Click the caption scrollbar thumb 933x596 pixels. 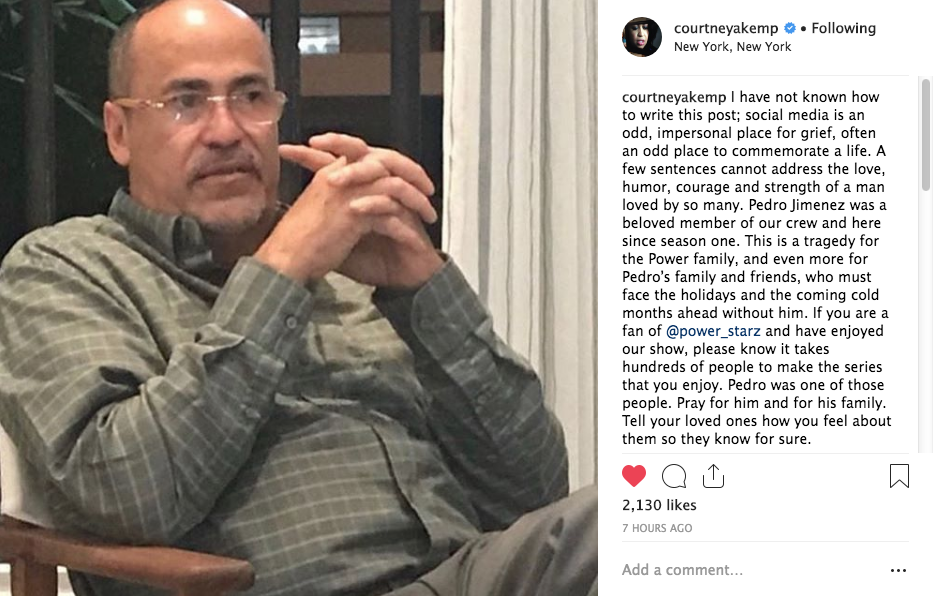(x=925, y=135)
